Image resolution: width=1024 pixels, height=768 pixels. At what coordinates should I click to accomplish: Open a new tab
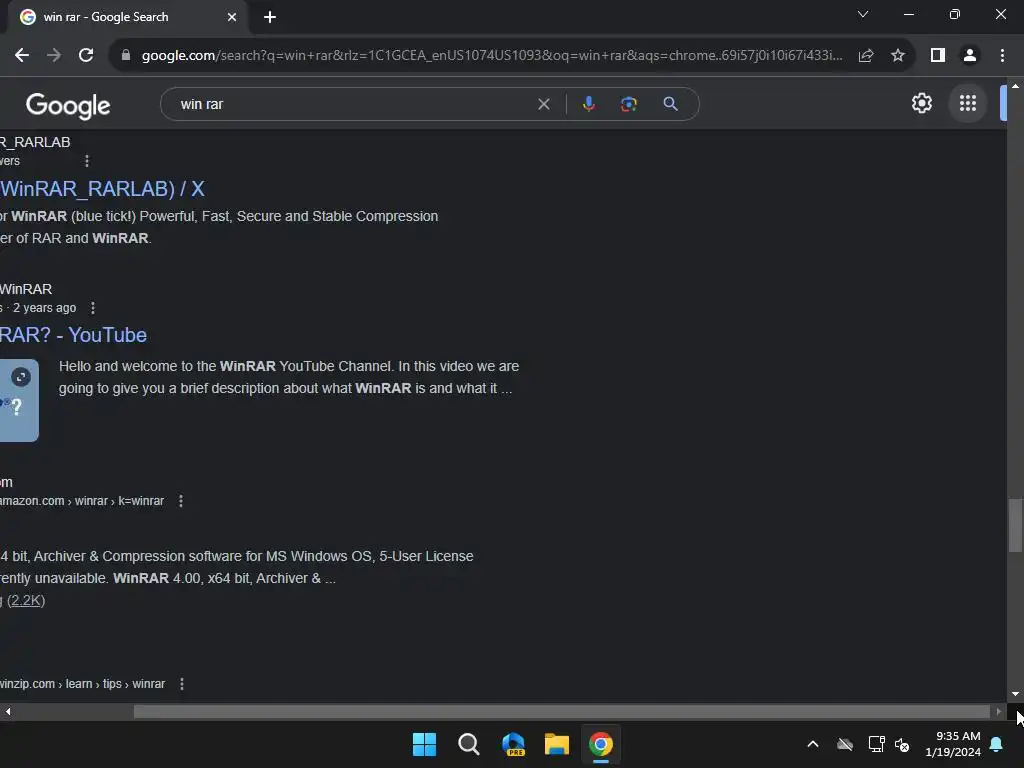point(270,17)
